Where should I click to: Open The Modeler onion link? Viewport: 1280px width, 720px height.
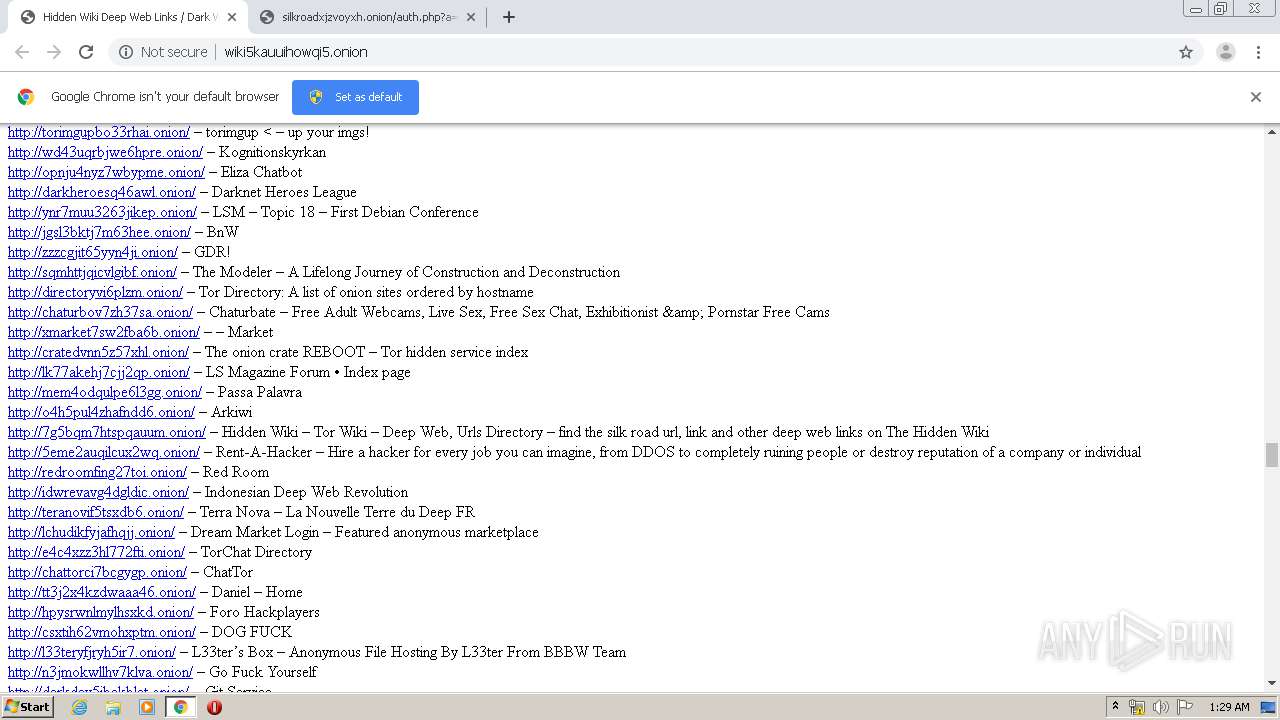point(92,272)
